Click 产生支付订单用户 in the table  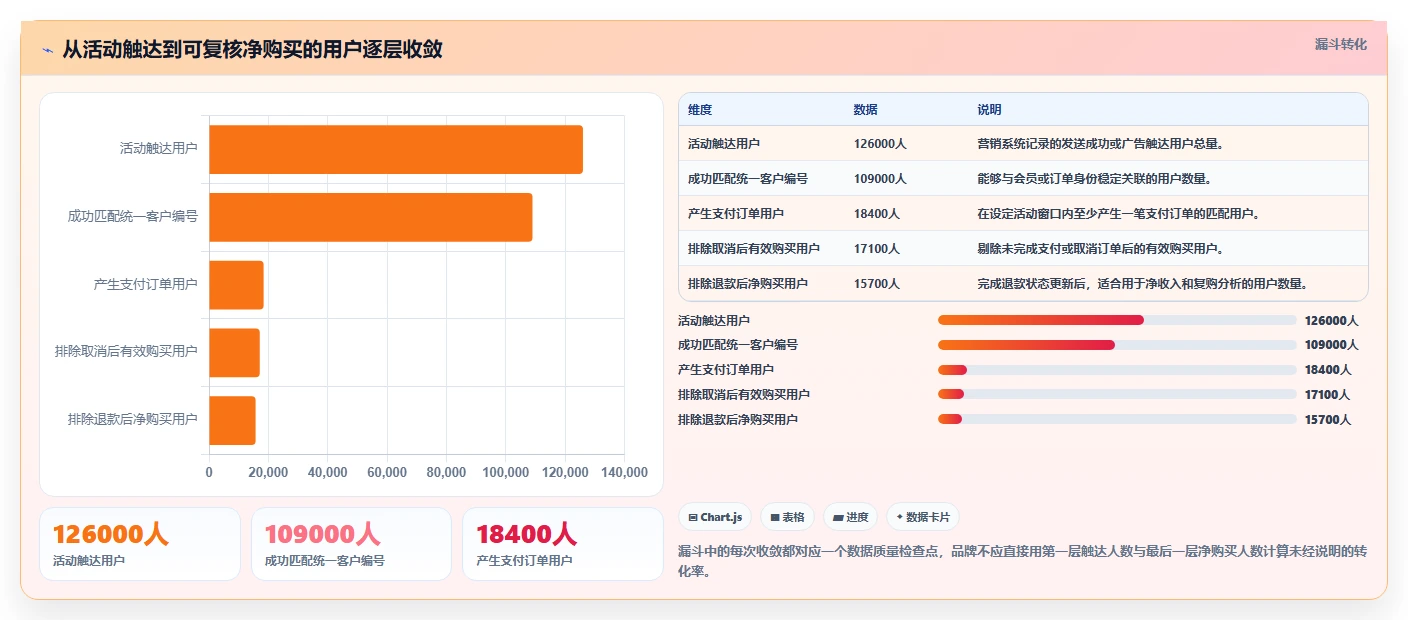(736, 214)
